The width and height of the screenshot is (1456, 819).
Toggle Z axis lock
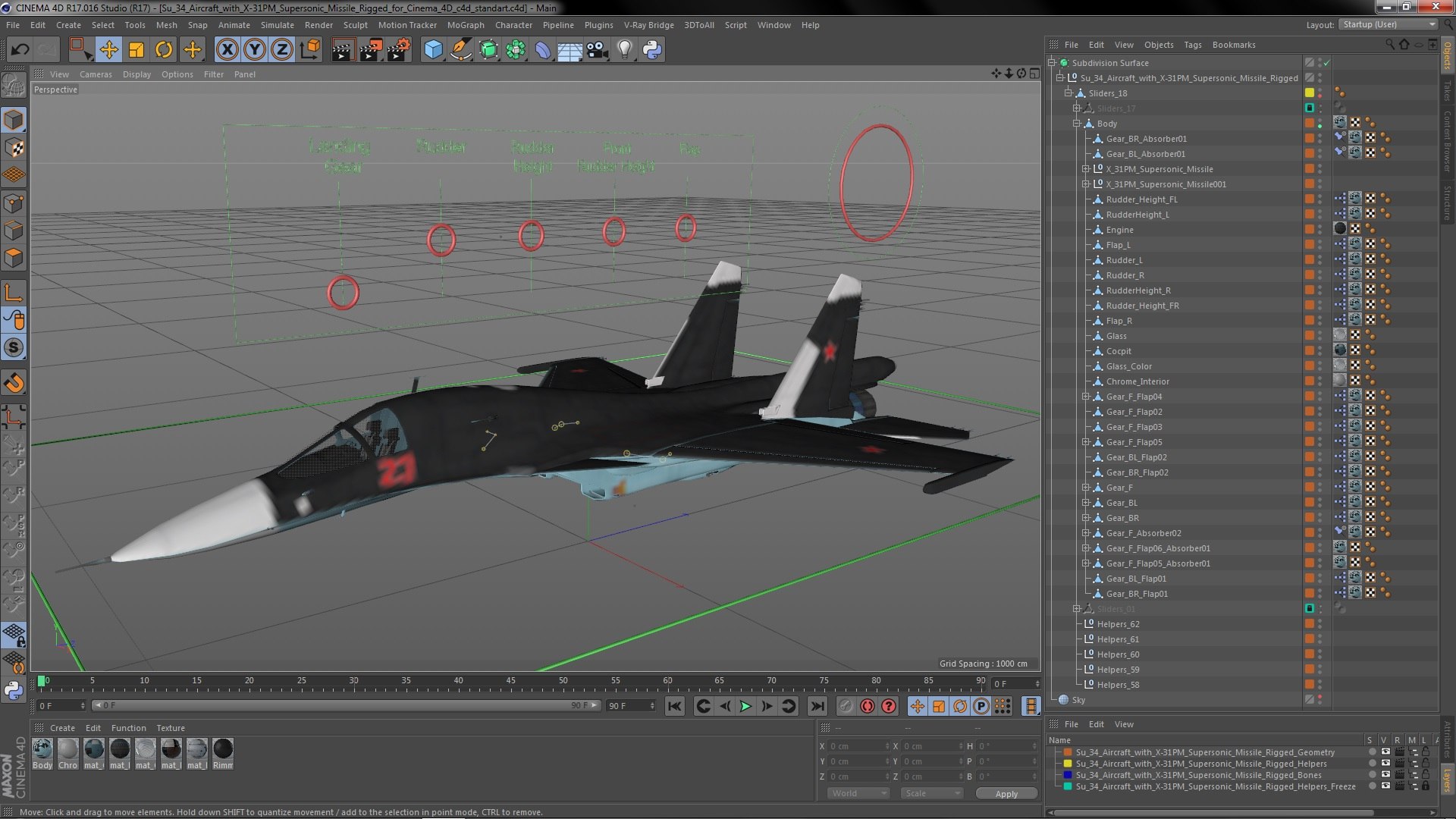pos(282,50)
